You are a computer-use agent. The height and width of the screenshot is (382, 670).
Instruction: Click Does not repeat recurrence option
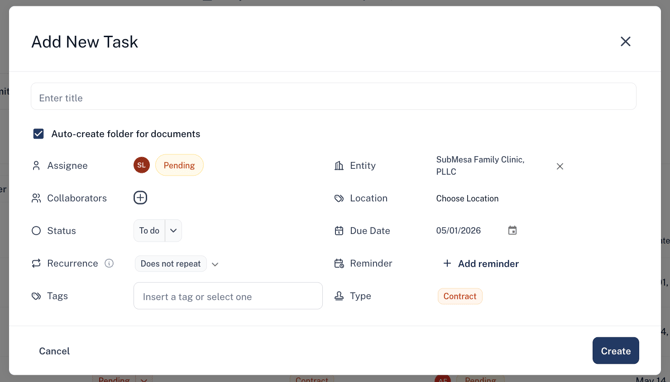tap(170, 264)
